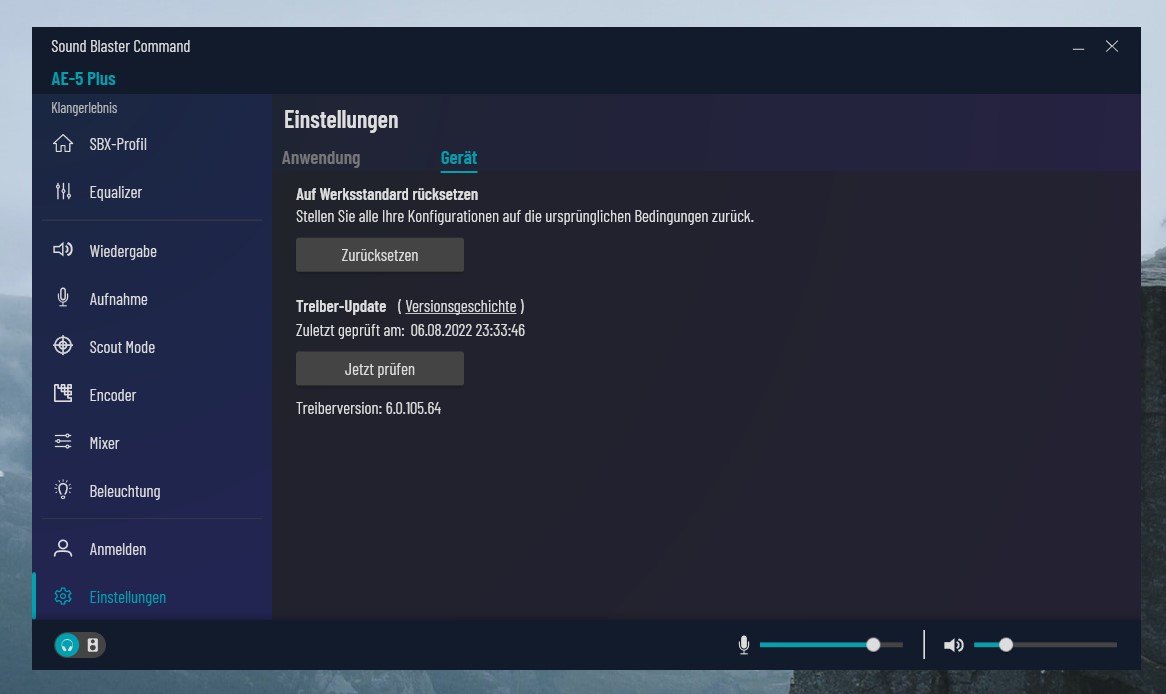Click the Equalizer sliders icon
The image size is (1166, 694).
click(63, 191)
